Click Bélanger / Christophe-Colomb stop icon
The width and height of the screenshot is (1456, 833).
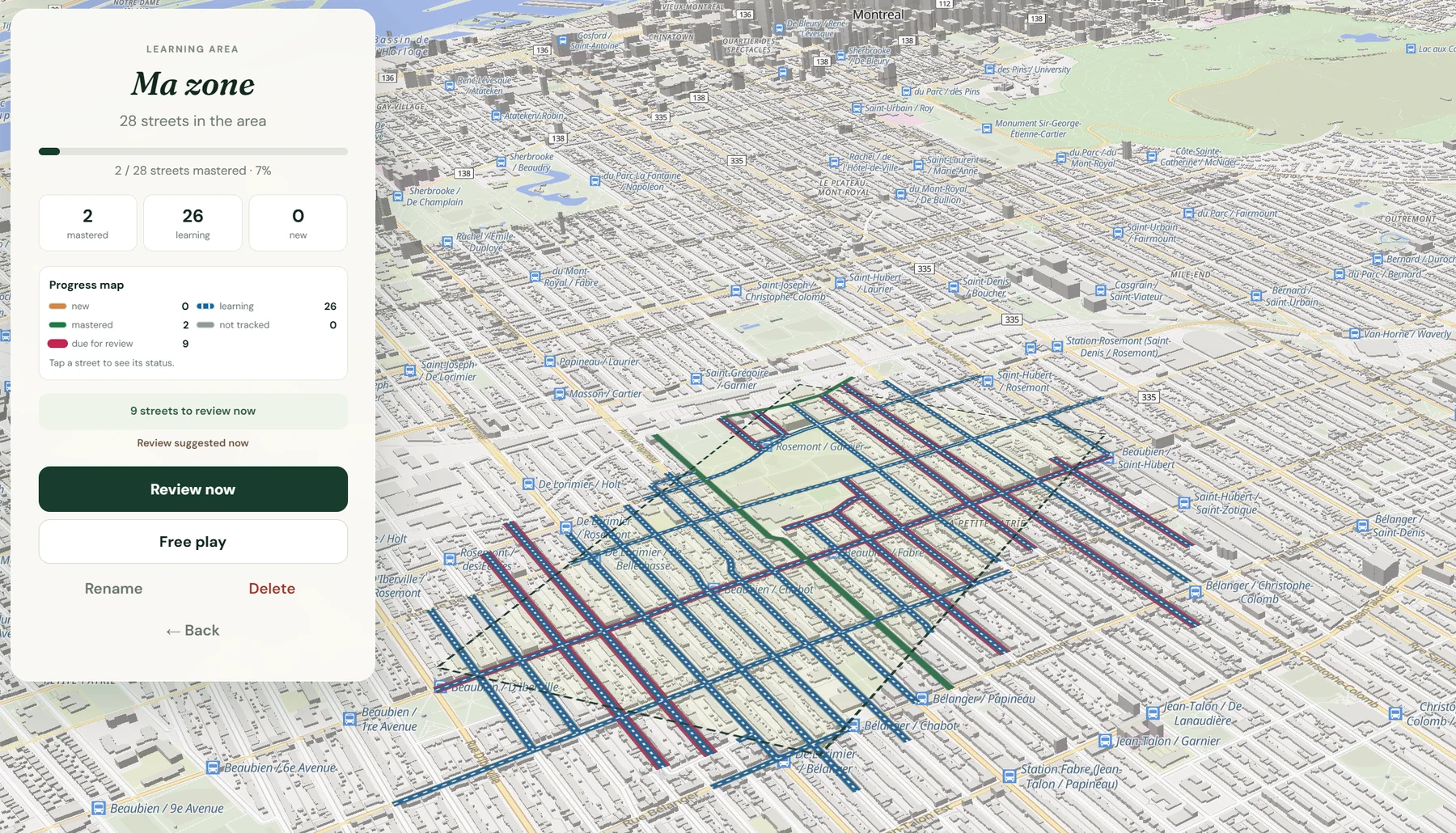click(1195, 592)
